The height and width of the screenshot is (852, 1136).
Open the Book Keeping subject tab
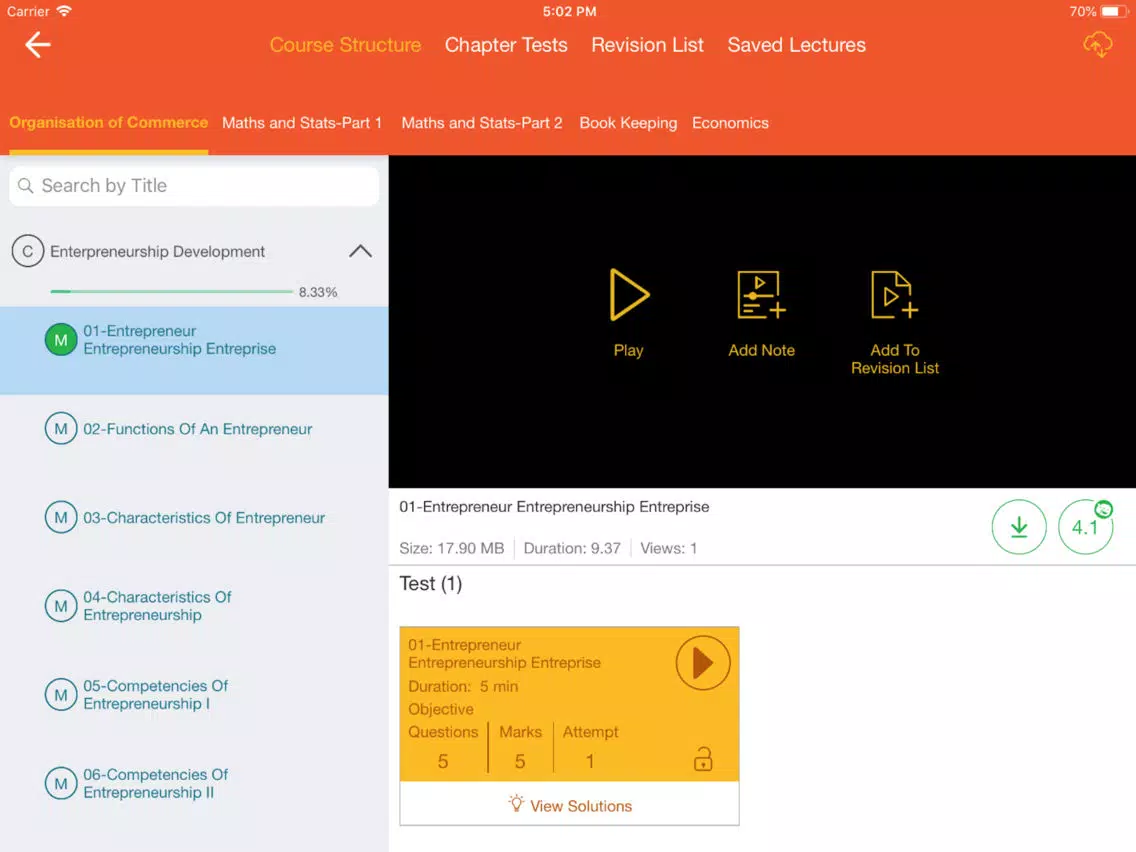628,123
